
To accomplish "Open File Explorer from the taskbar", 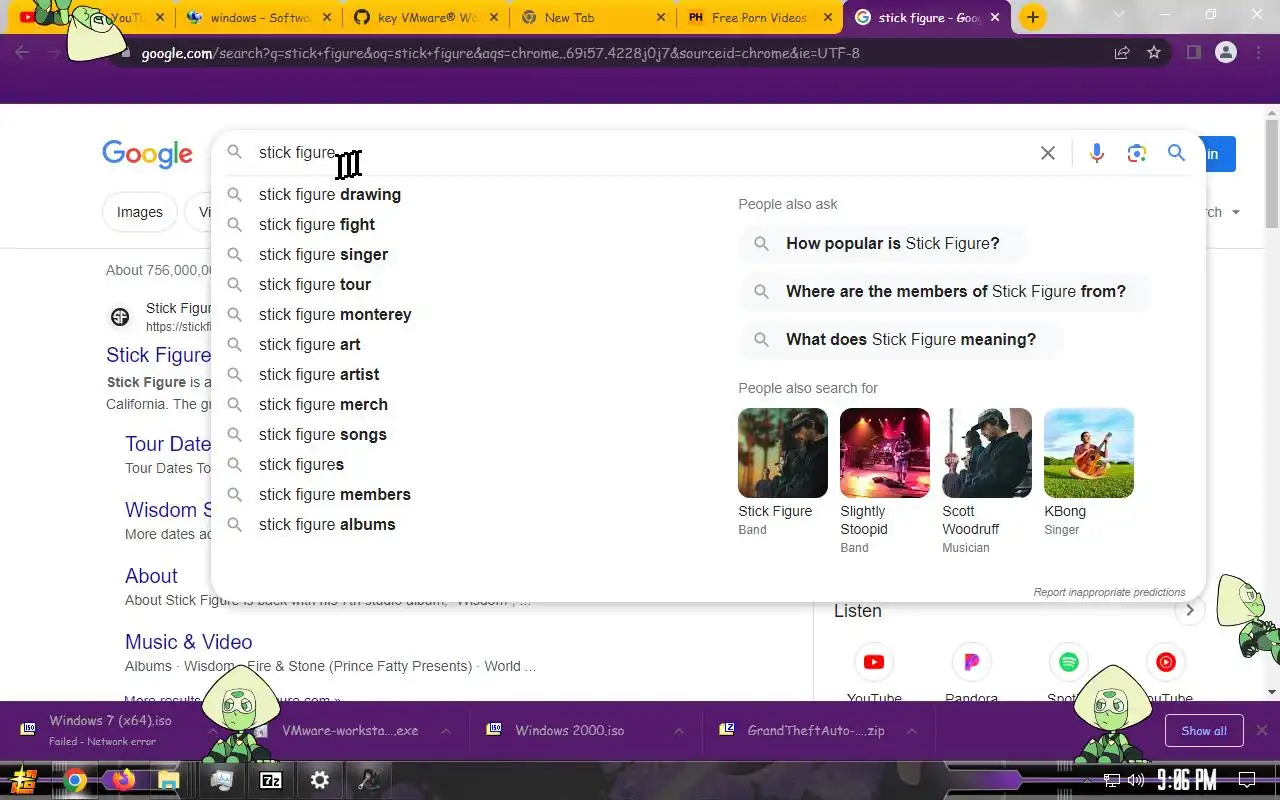I will 169,781.
